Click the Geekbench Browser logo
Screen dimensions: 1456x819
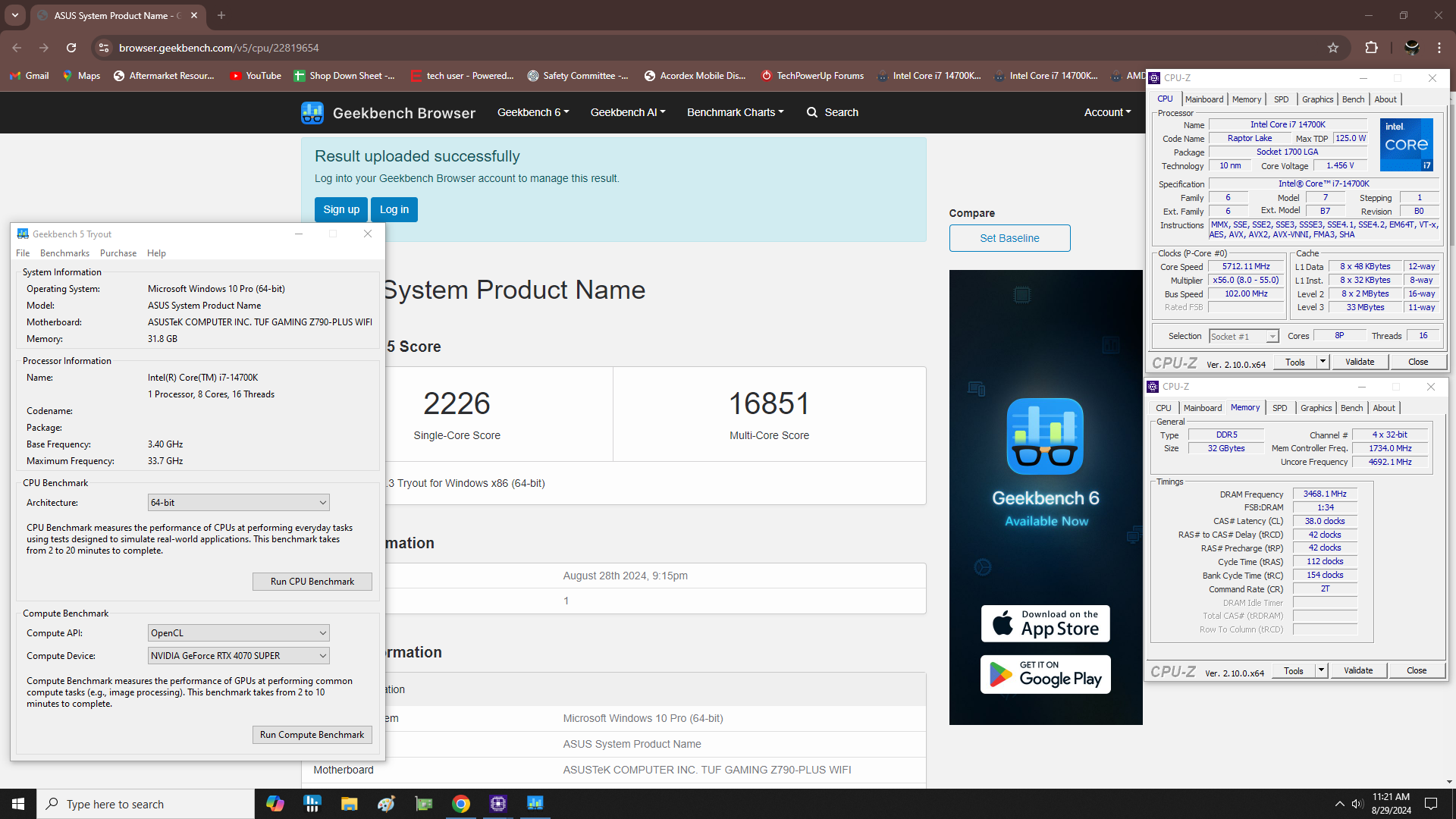[x=388, y=113]
